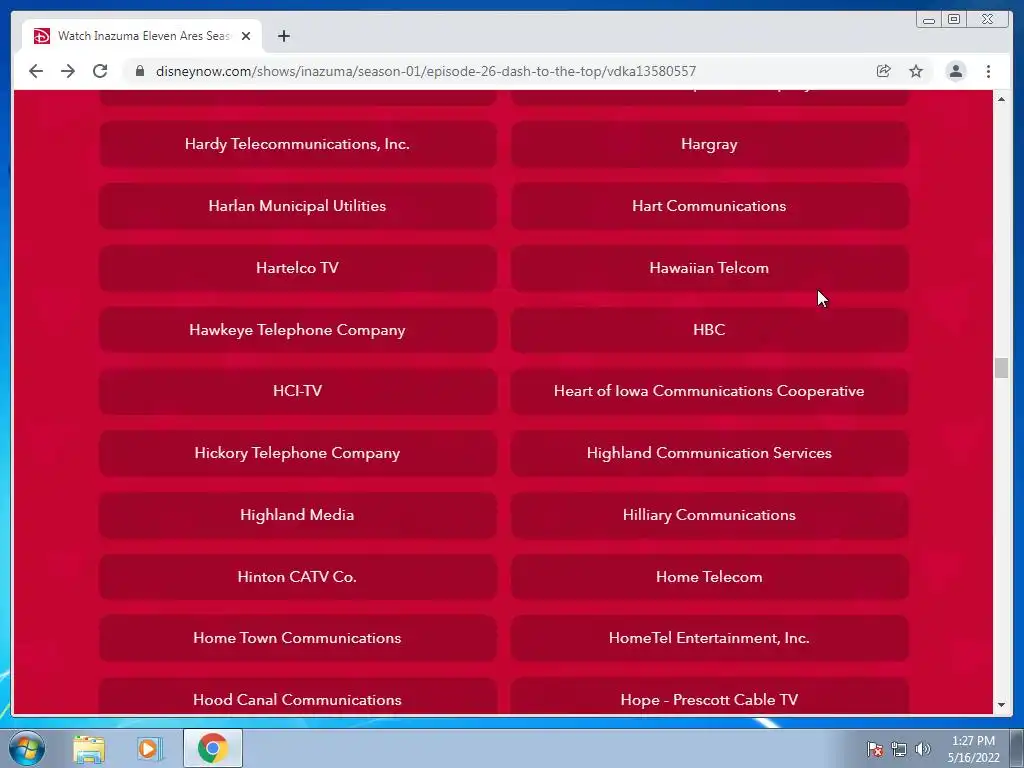Select Harlan Municipal Utilities
1024x768 pixels.
click(297, 206)
